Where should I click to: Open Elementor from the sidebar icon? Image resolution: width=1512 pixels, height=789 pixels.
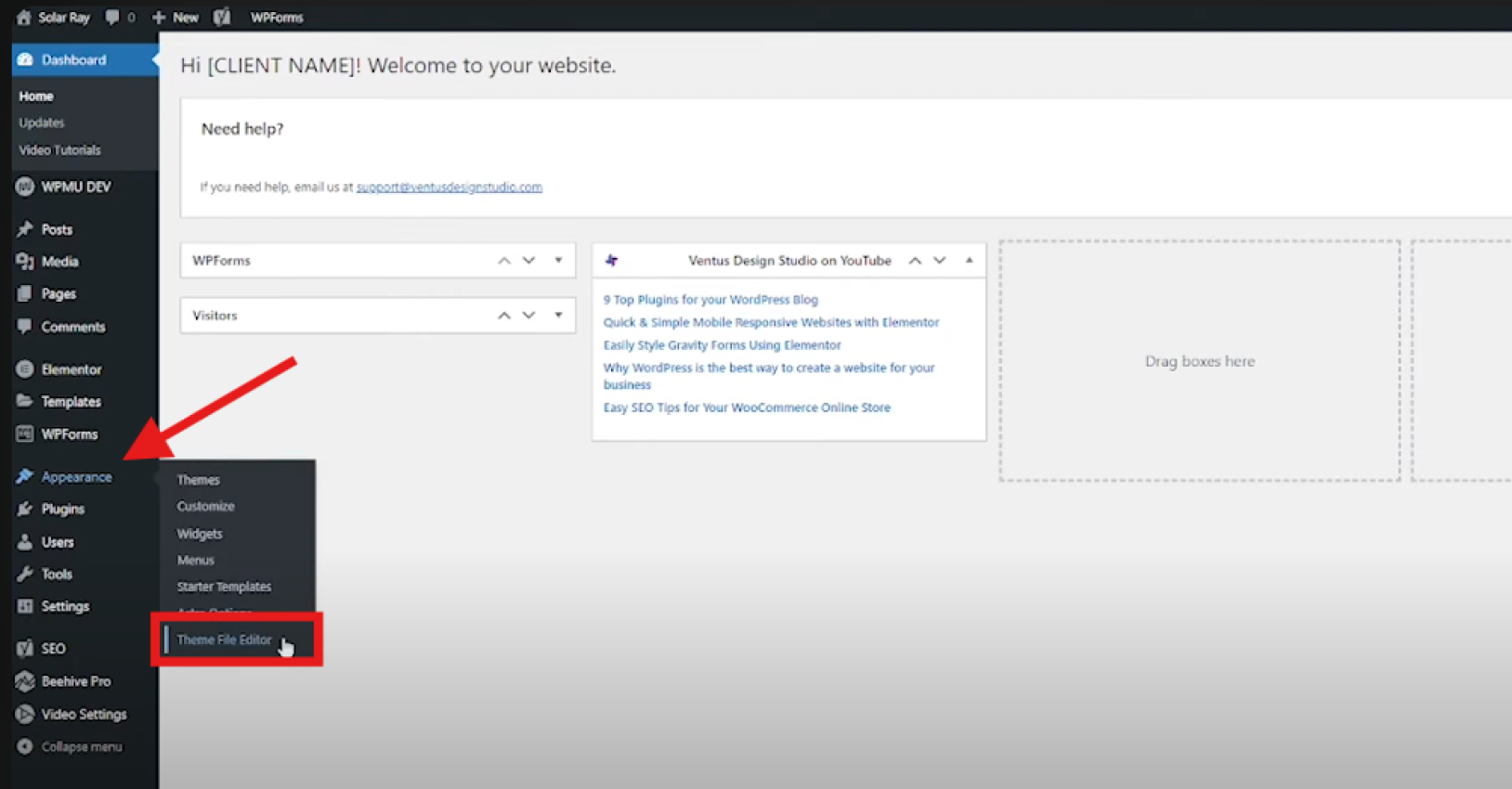point(25,369)
